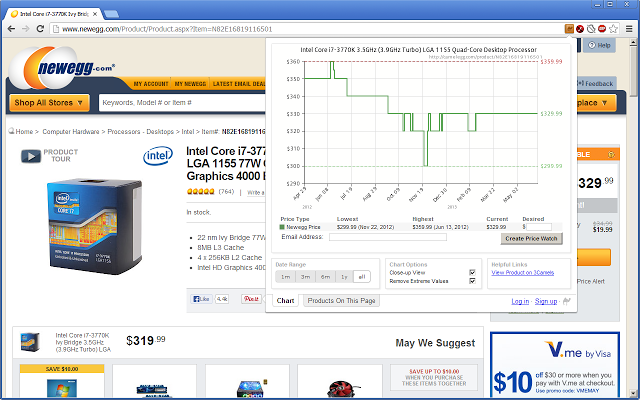Click the Feedback button

tap(596, 84)
